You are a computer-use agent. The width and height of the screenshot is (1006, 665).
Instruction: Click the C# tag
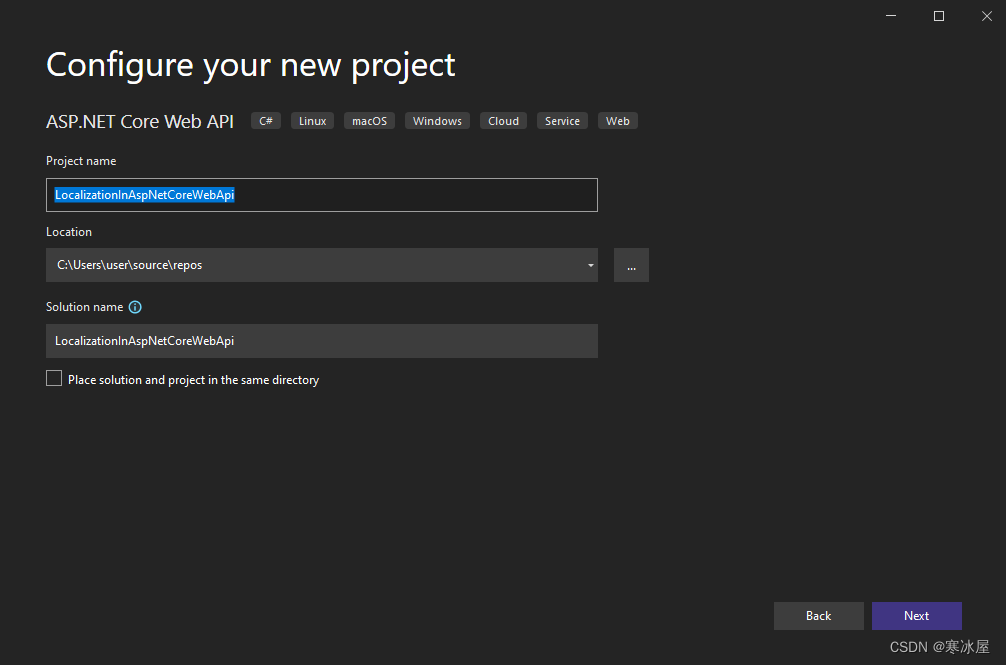click(266, 121)
